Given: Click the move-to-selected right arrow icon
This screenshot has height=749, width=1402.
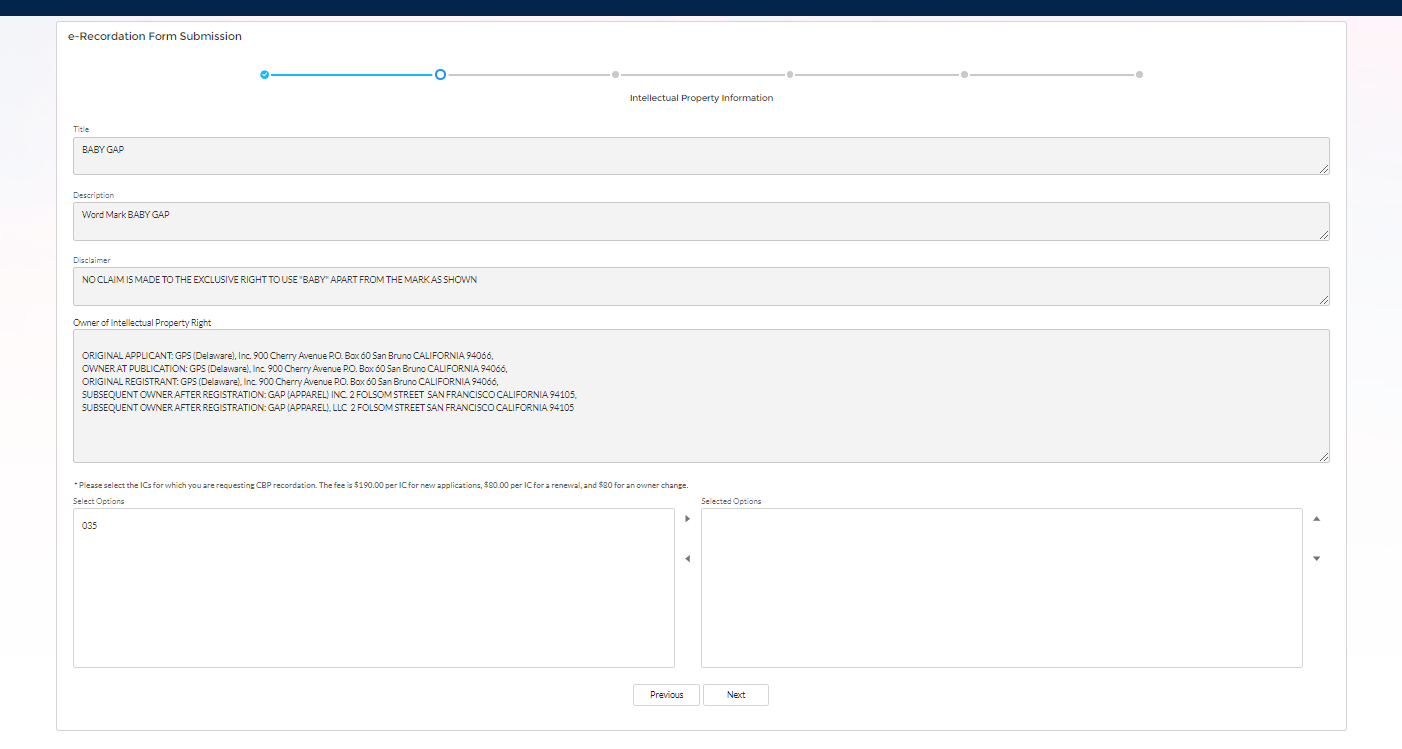Looking at the screenshot, I should 687,519.
